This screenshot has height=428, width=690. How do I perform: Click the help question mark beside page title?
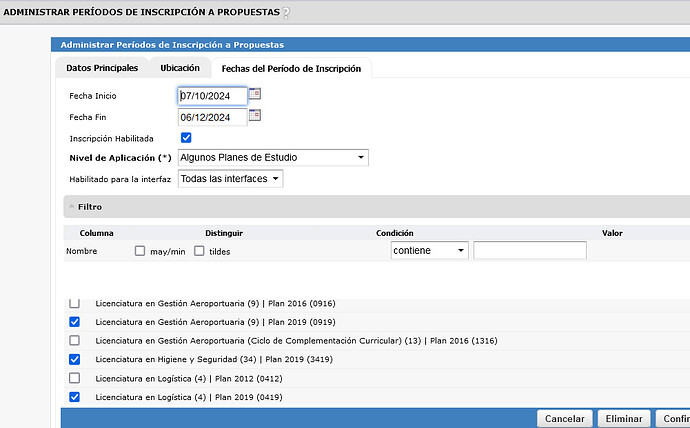pyautogui.click(x=286, y=12)
